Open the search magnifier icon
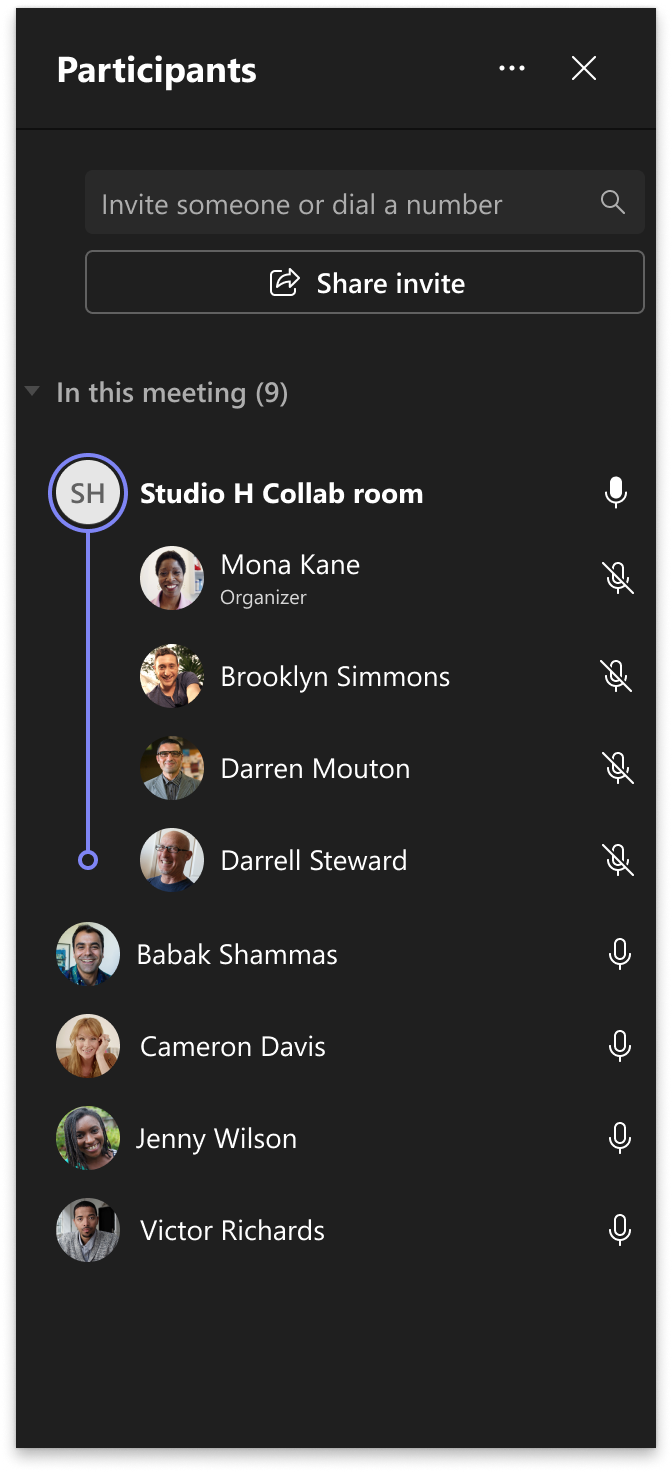This screenshot has height=1472, width=672. (612, 203)
